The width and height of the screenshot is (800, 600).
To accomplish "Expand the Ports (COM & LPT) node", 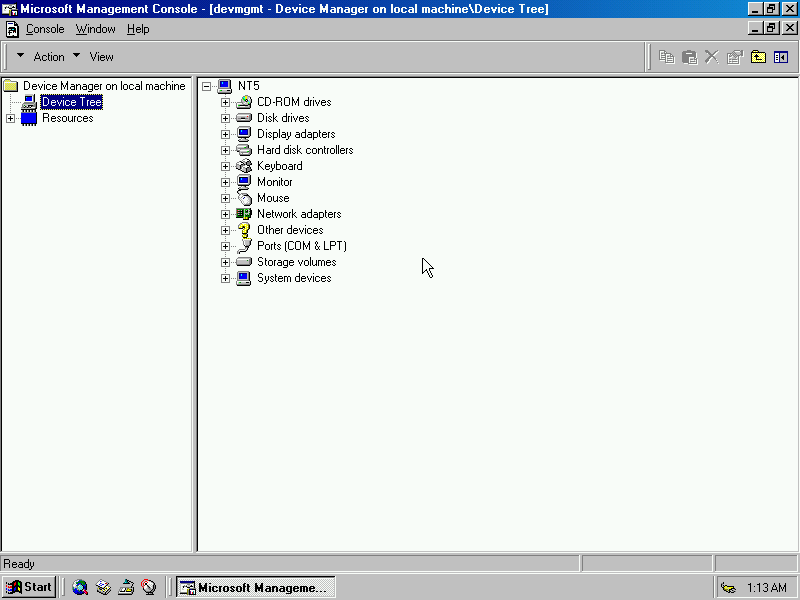I will coord(226,246).
